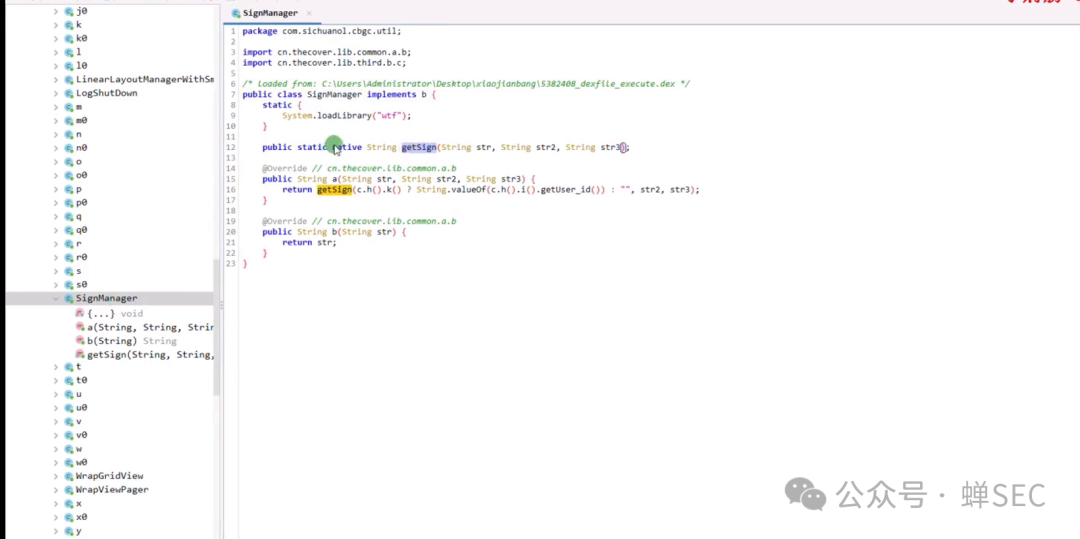1080x539 pixels.
Task: Click package com.sichuanol.cbgc.util line
Action: coord(322,31)
